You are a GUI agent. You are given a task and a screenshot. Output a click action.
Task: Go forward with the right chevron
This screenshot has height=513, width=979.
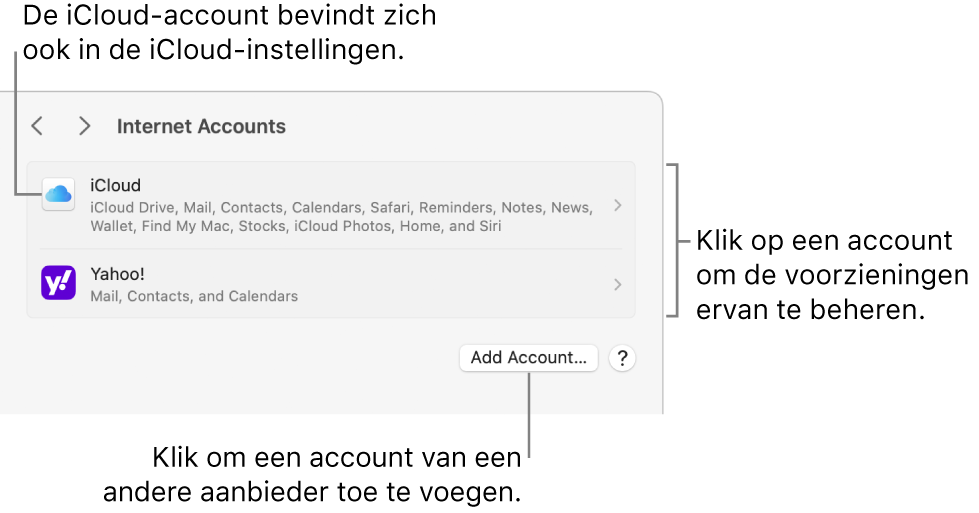(85, 126)
